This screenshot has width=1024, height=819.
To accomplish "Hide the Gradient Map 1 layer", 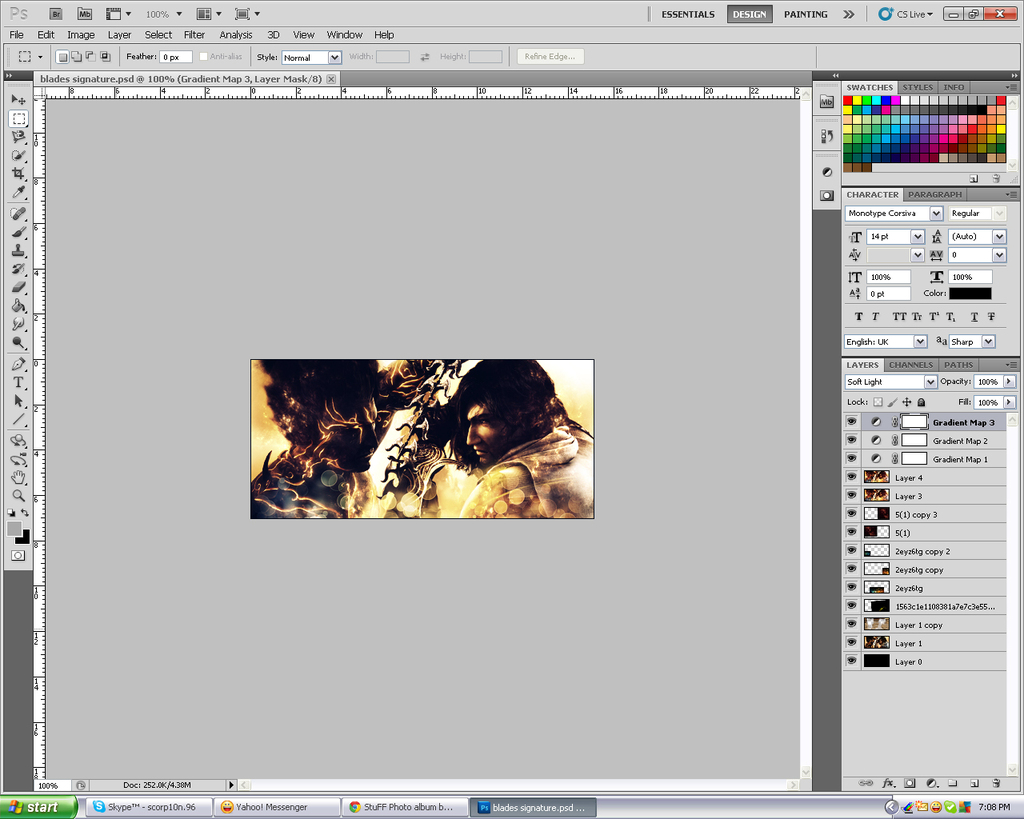I will (851, 458).
